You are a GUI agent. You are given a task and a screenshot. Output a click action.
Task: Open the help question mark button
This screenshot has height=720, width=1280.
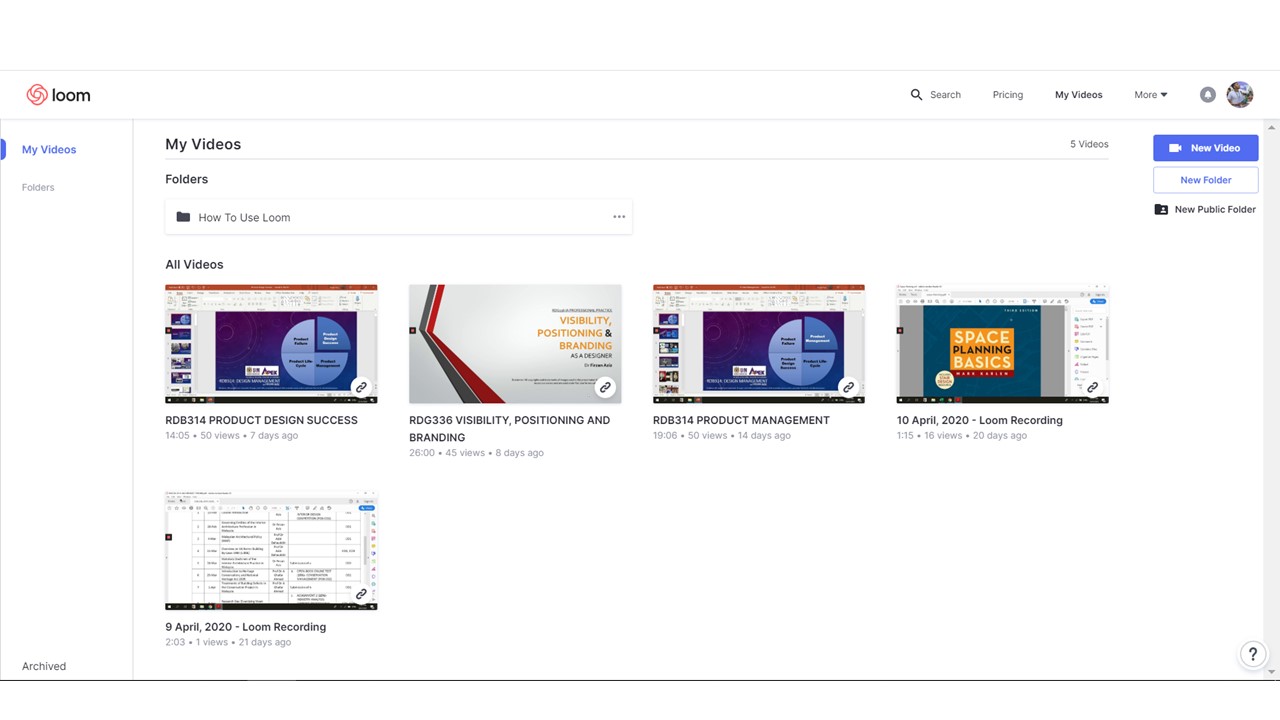(1252, 654)
